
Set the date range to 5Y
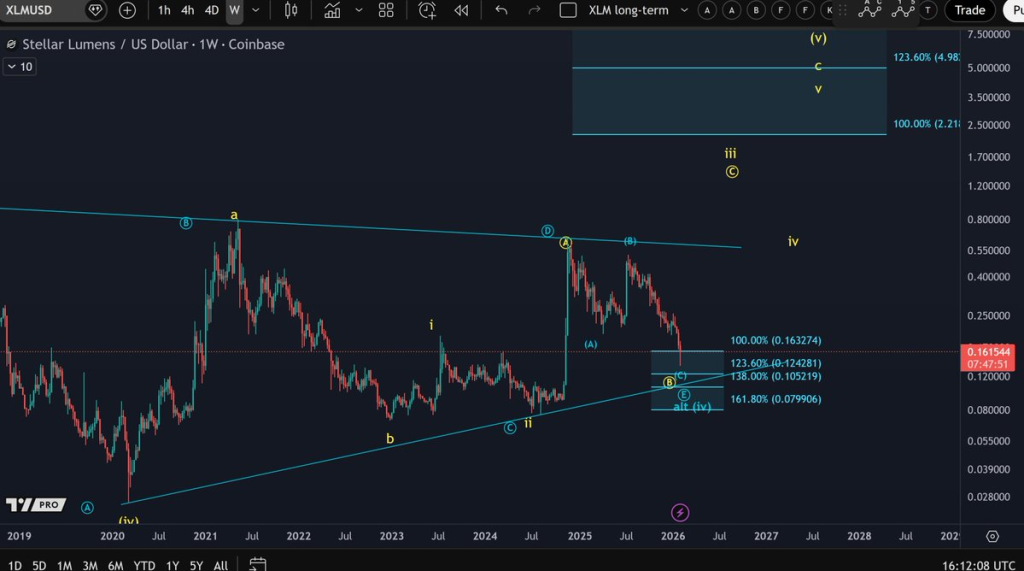(197, 565)
